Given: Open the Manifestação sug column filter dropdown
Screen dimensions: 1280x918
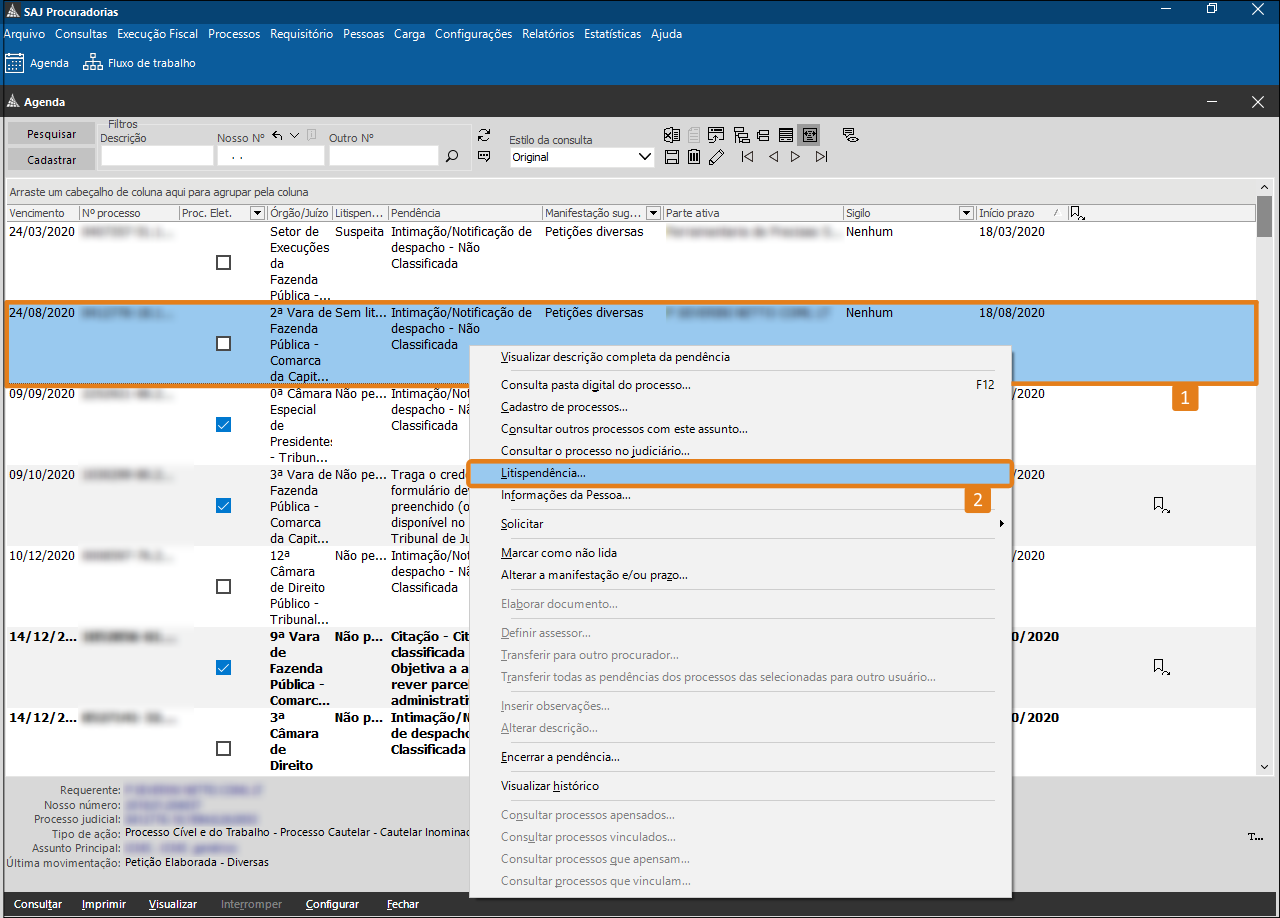Looking at the screenshot, I should click(654, 213).
